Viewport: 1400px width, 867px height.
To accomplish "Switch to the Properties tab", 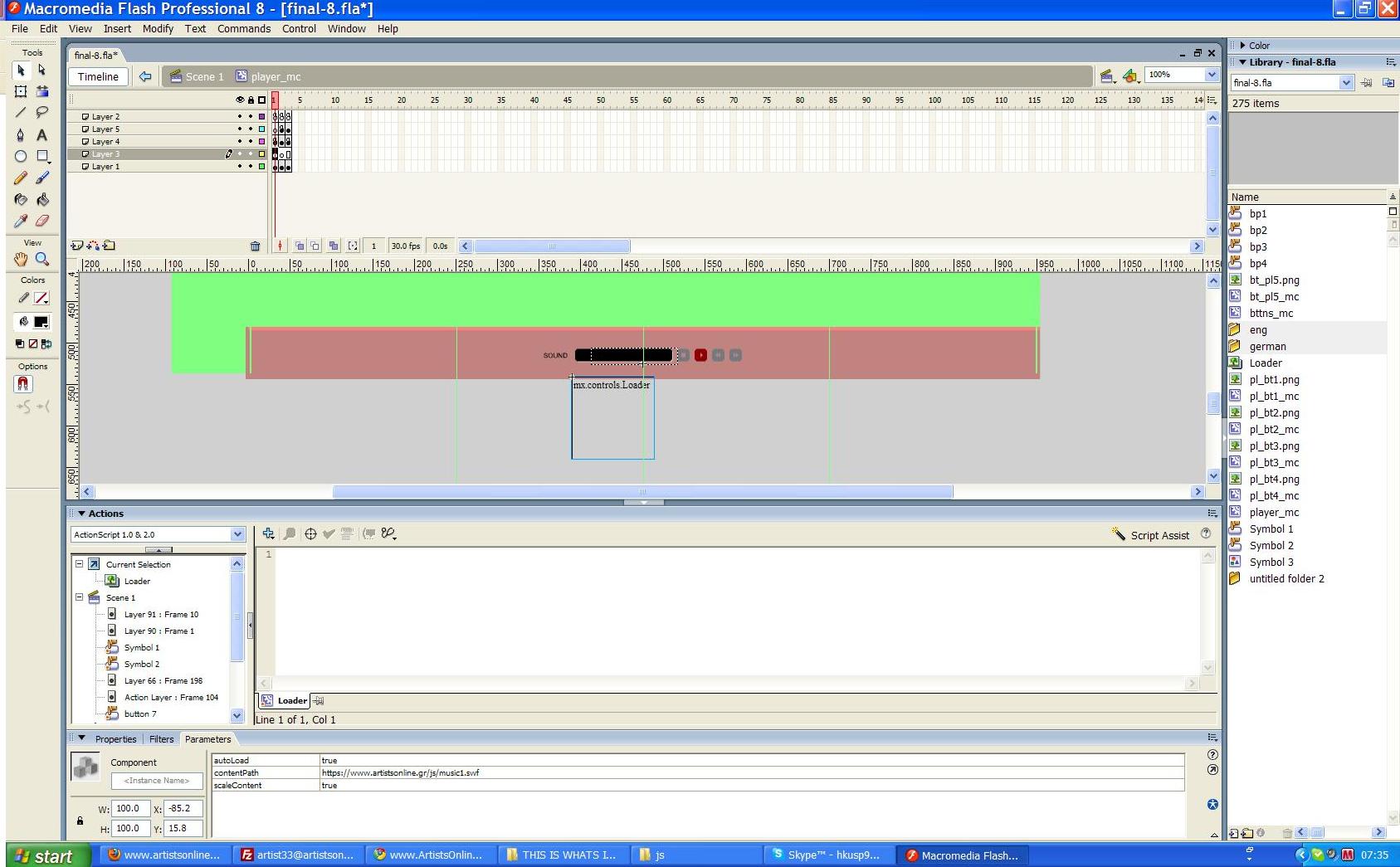I will (115, 739).
